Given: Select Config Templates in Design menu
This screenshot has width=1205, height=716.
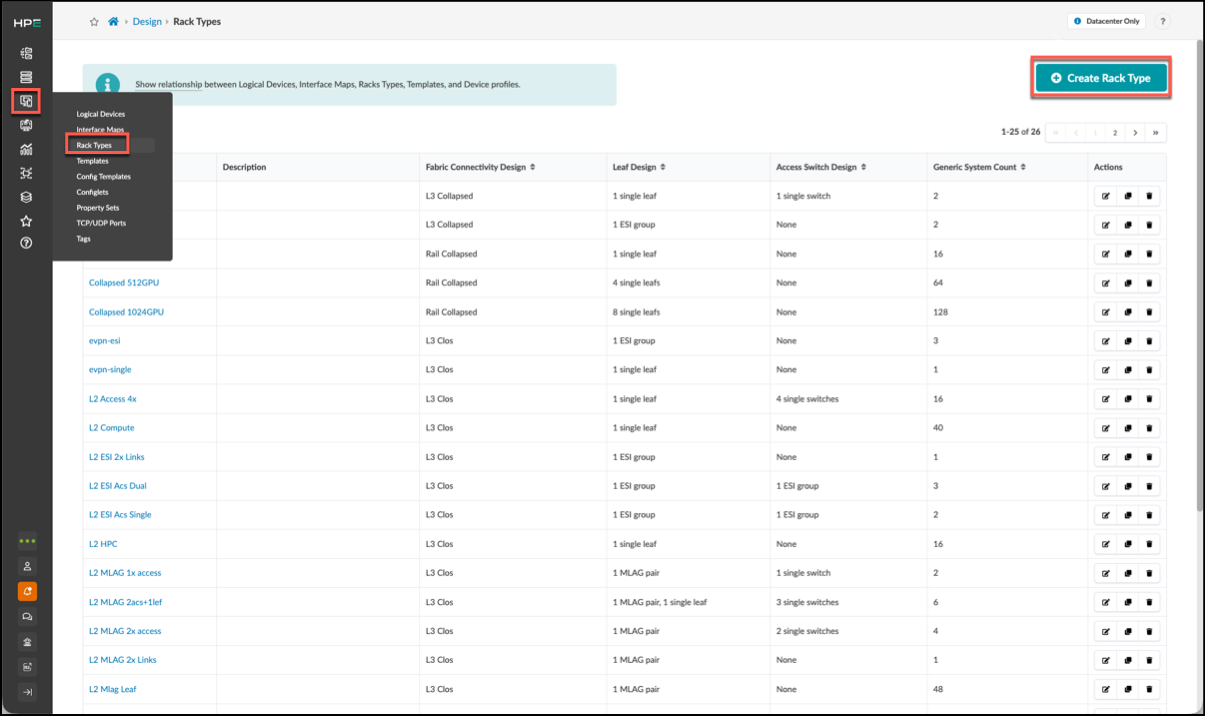Looking at the screenshot, I should pyautogui.click(x=103, y=176).
